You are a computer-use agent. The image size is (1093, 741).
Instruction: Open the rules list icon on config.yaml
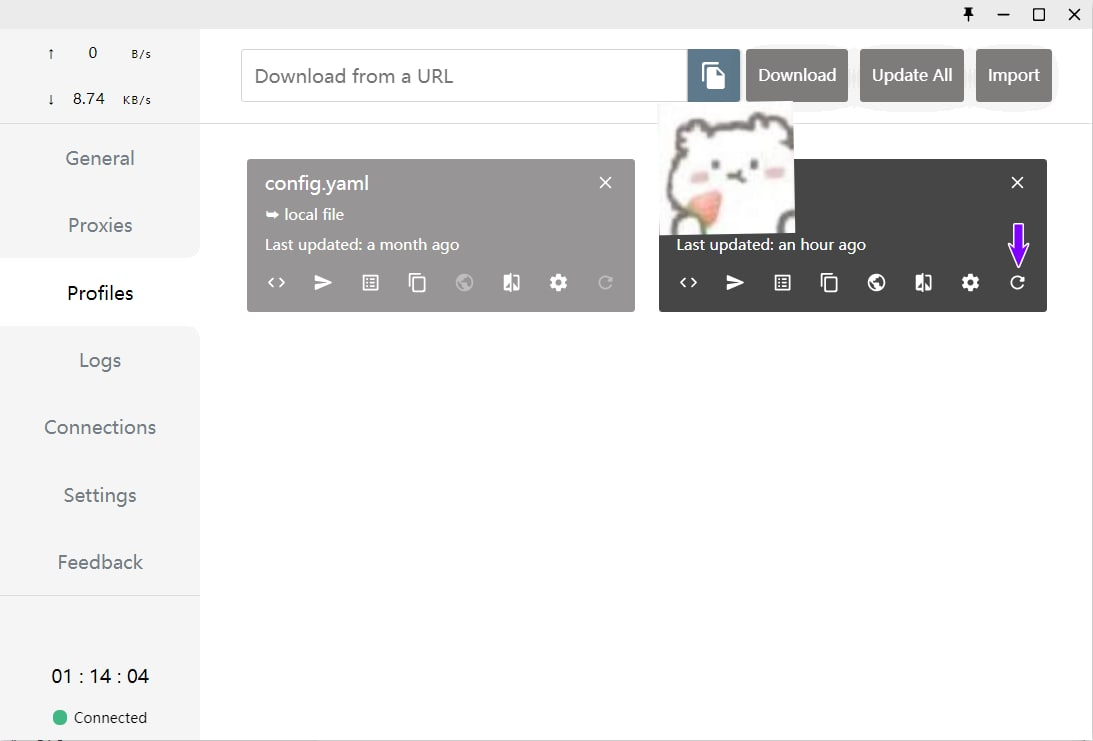(x=370, y=283)
